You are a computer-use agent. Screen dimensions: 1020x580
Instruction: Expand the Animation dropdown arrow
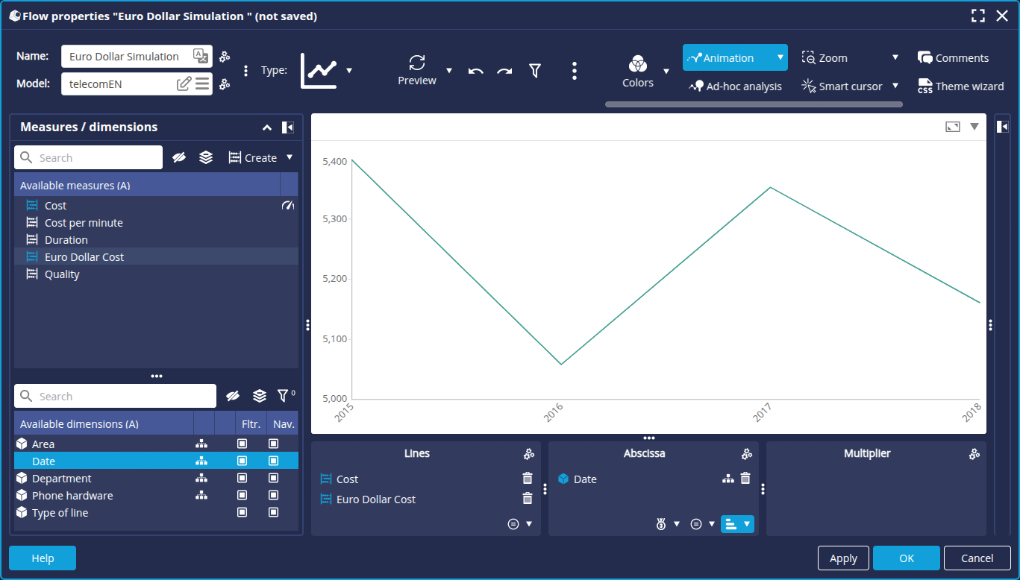point(780,58)
